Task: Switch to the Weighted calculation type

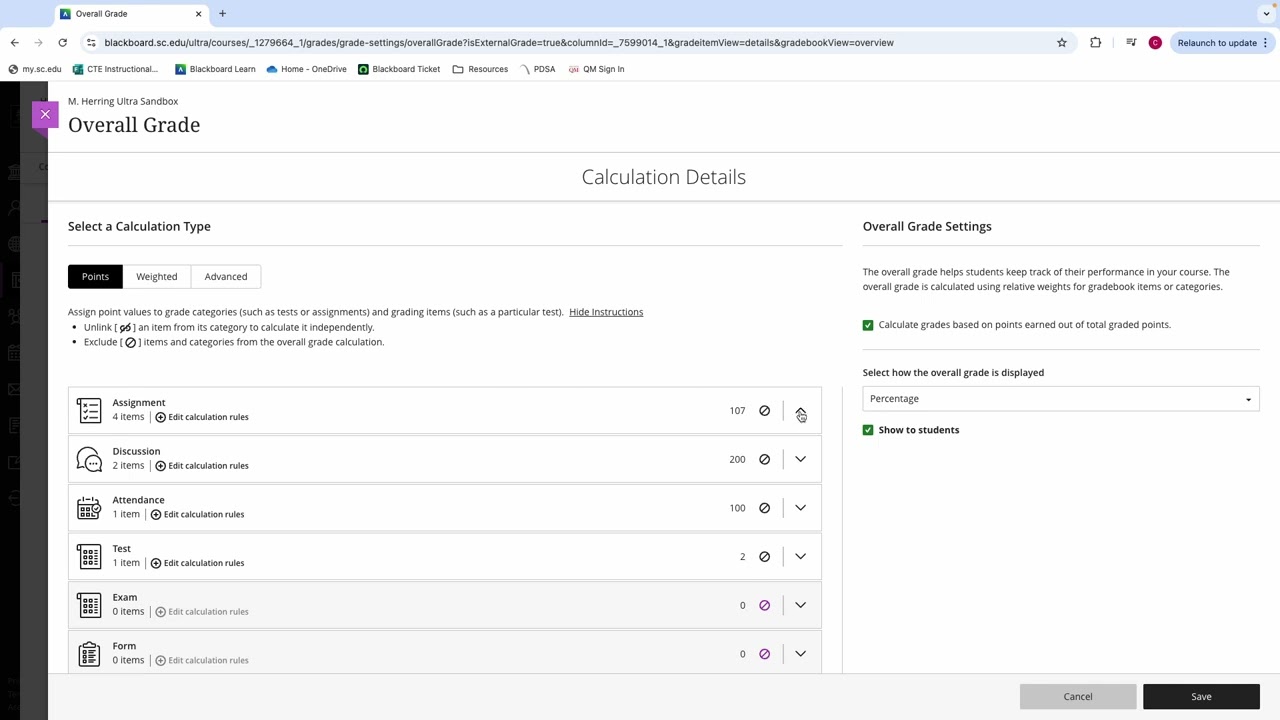Action: (157, 277)
